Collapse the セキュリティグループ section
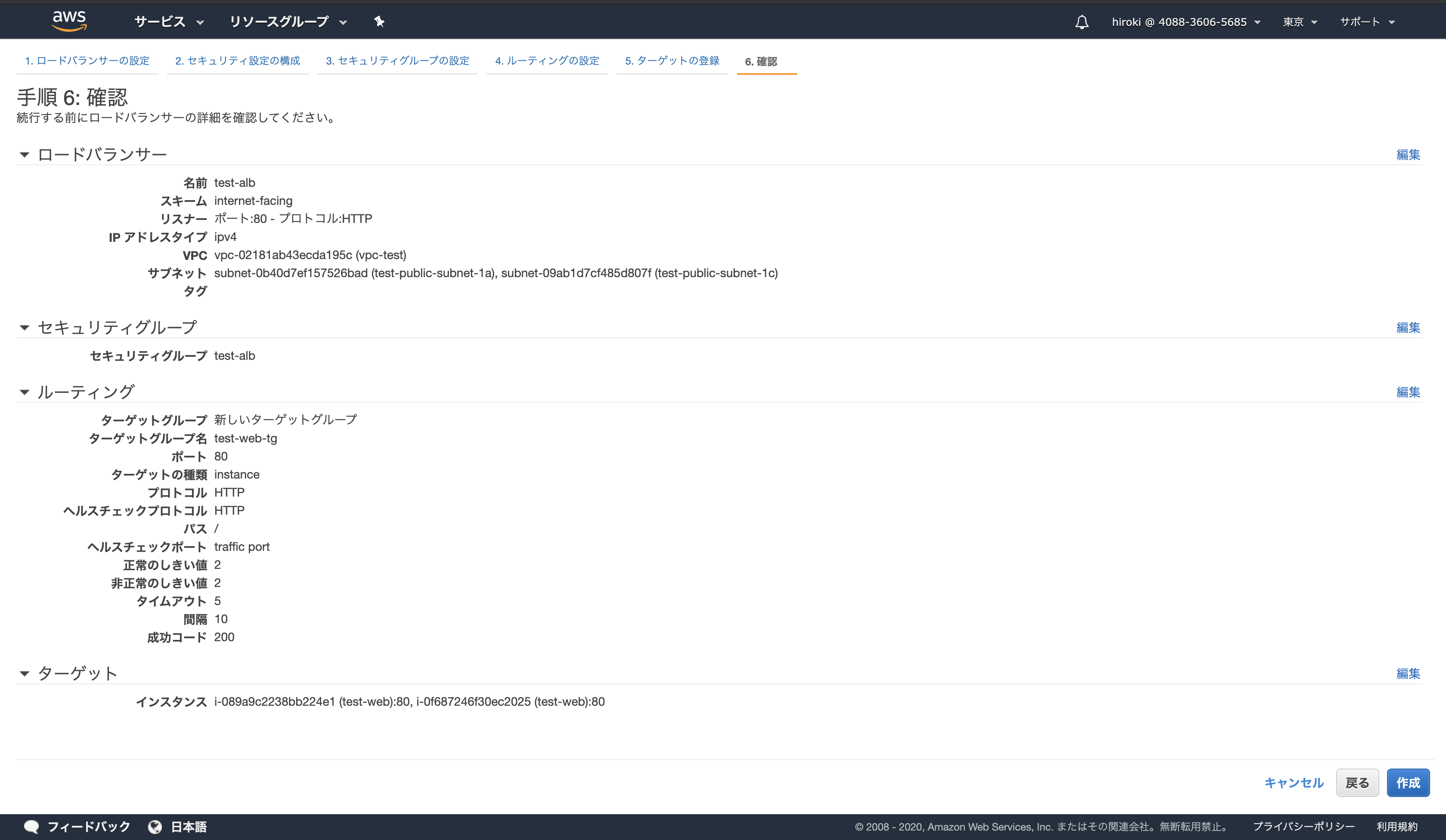The width and height of the screenshot is (1446, 840). (x=24, y=327)
